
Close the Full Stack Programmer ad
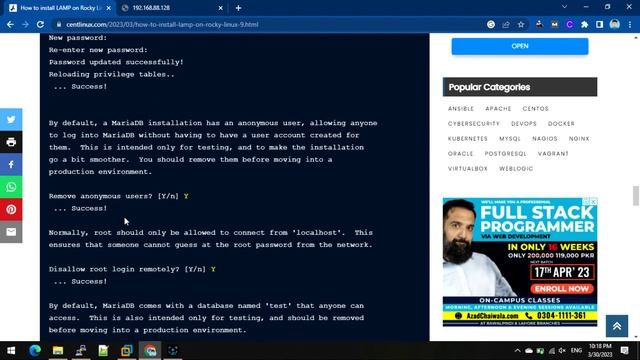point(593,202)
